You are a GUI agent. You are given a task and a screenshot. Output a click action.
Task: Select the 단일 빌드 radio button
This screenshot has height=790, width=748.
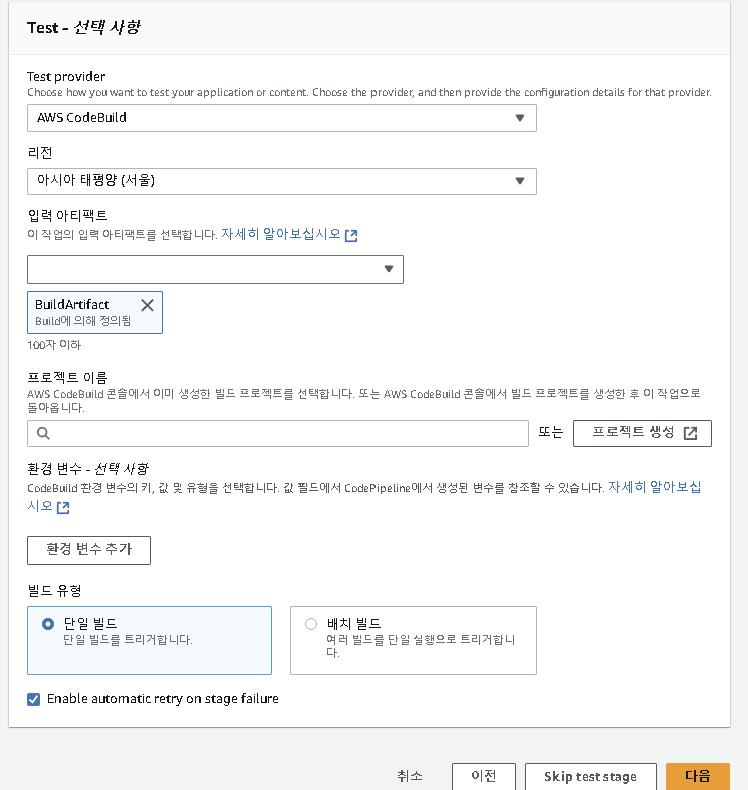pos(48,624)
